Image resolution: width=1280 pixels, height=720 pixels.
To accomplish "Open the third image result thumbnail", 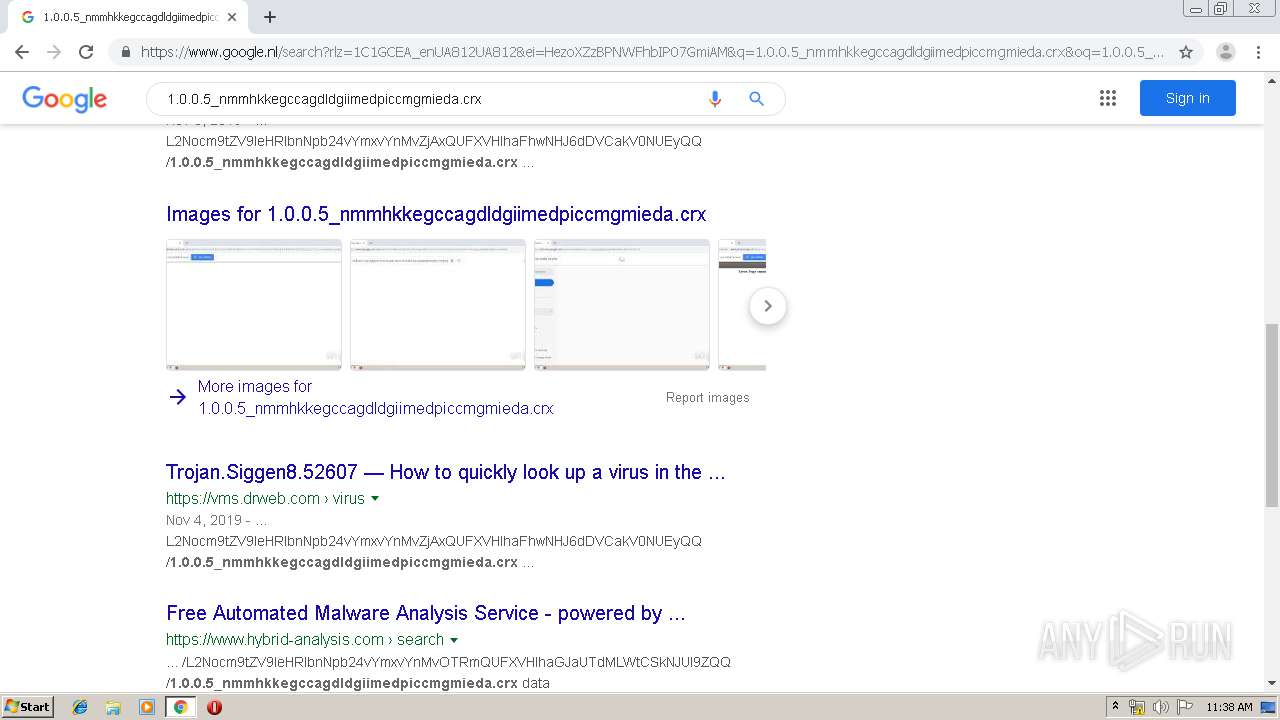I will coord(622,305).
